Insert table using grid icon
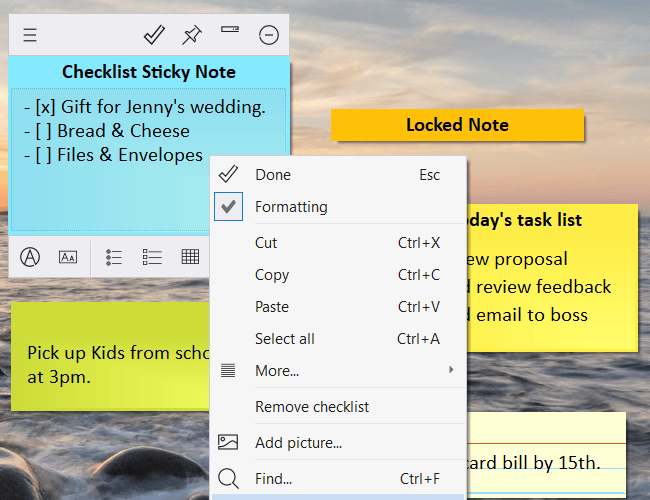 pyautogui.click(x=190, y=257)
